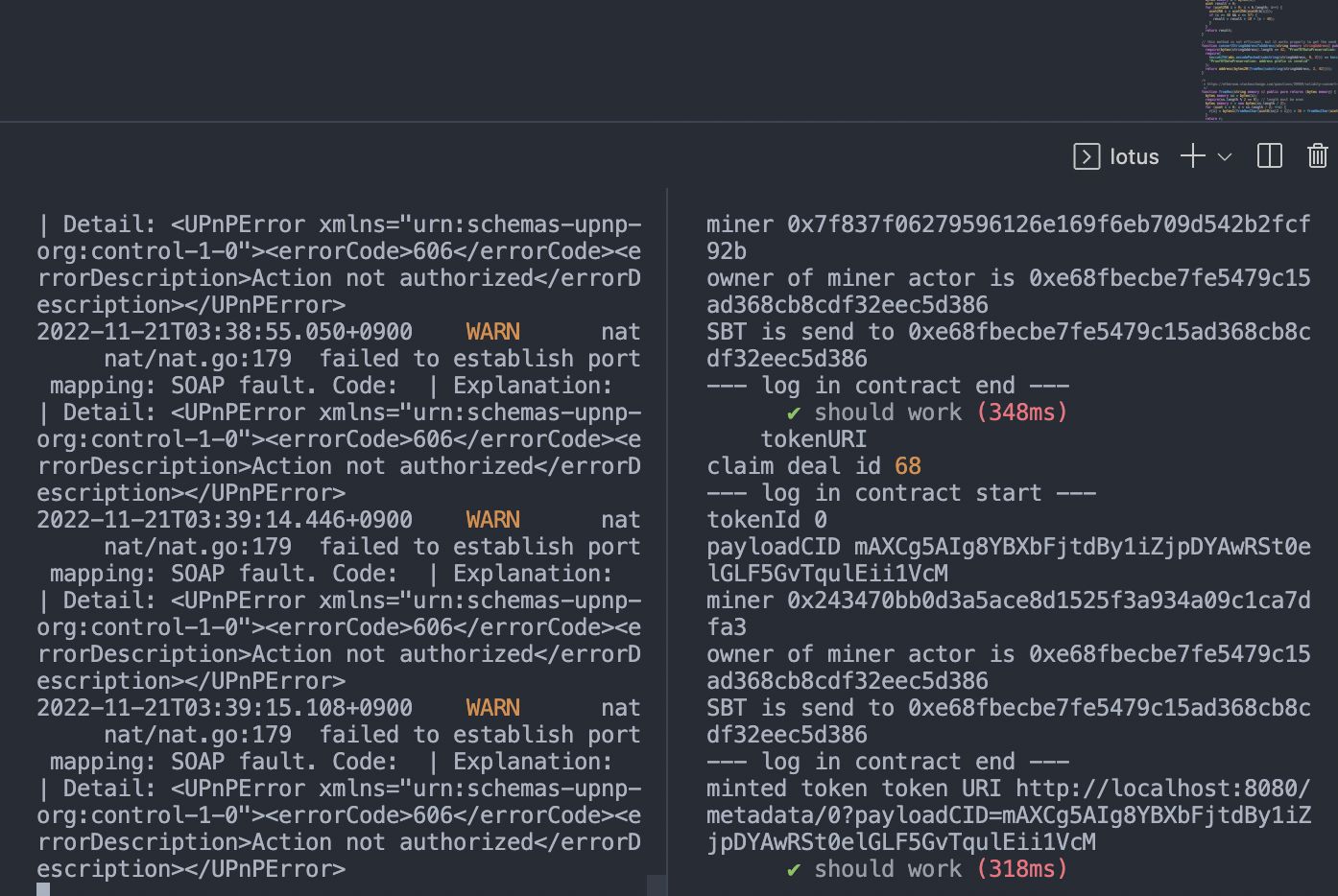Click WARN on the 03:38:55.050 line
This screenshot has width=1338, height=896.
click(x=493, y=332)
